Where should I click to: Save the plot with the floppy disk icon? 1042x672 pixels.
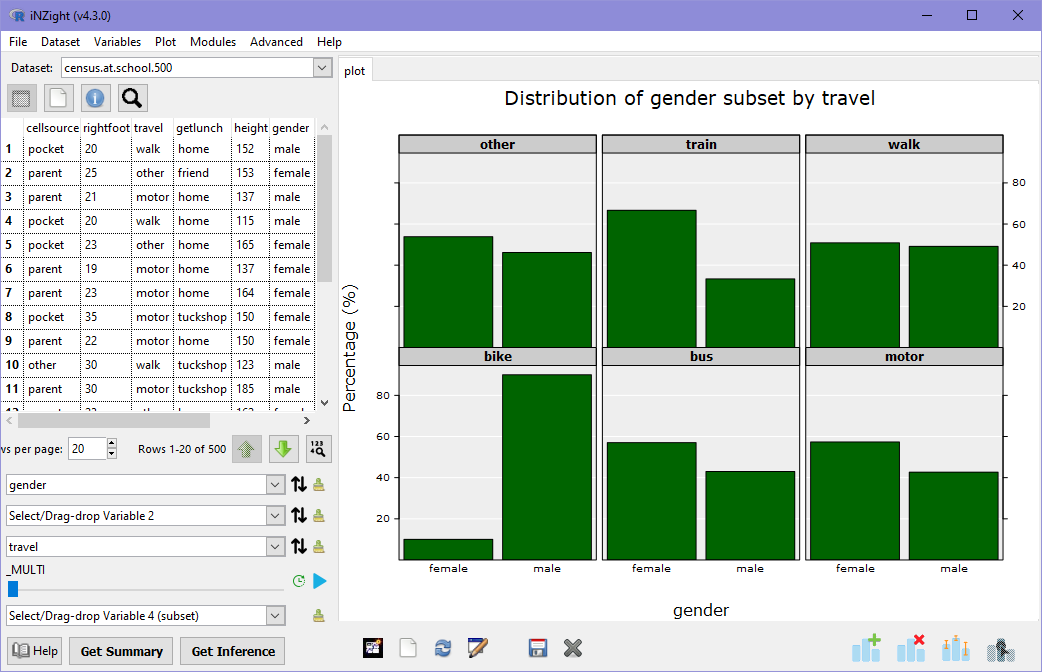click(x=538, y=647)
